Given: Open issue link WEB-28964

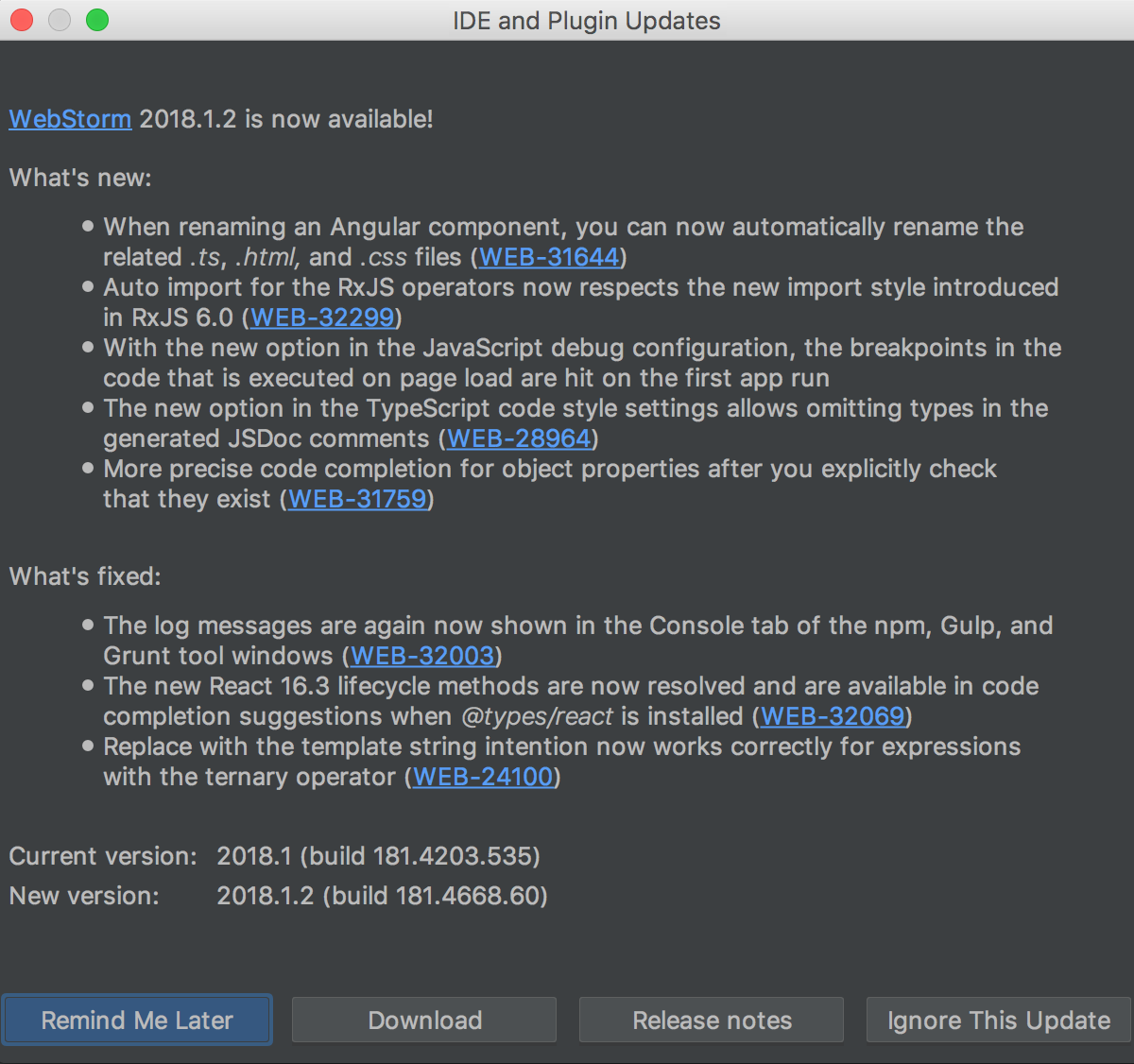Looking at the screenshot, I should click(x=519, y=438).
